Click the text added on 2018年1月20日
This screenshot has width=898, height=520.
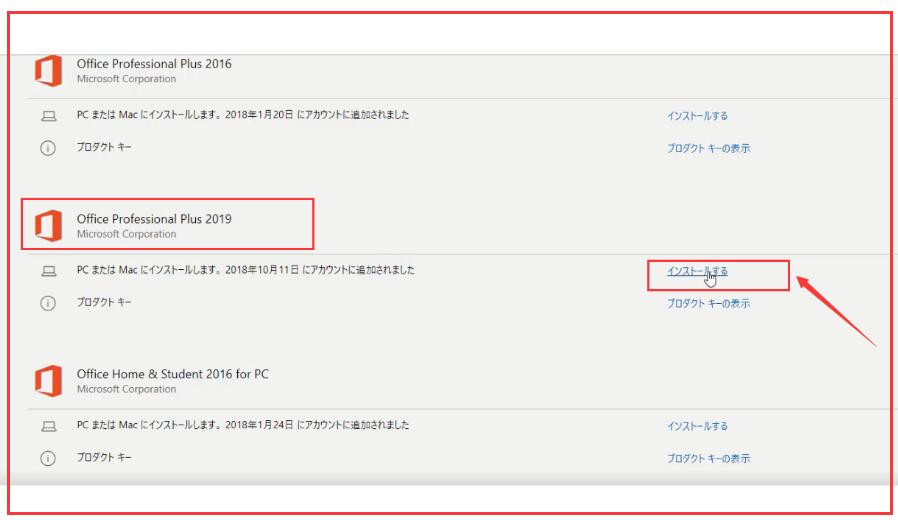point(243,115)
